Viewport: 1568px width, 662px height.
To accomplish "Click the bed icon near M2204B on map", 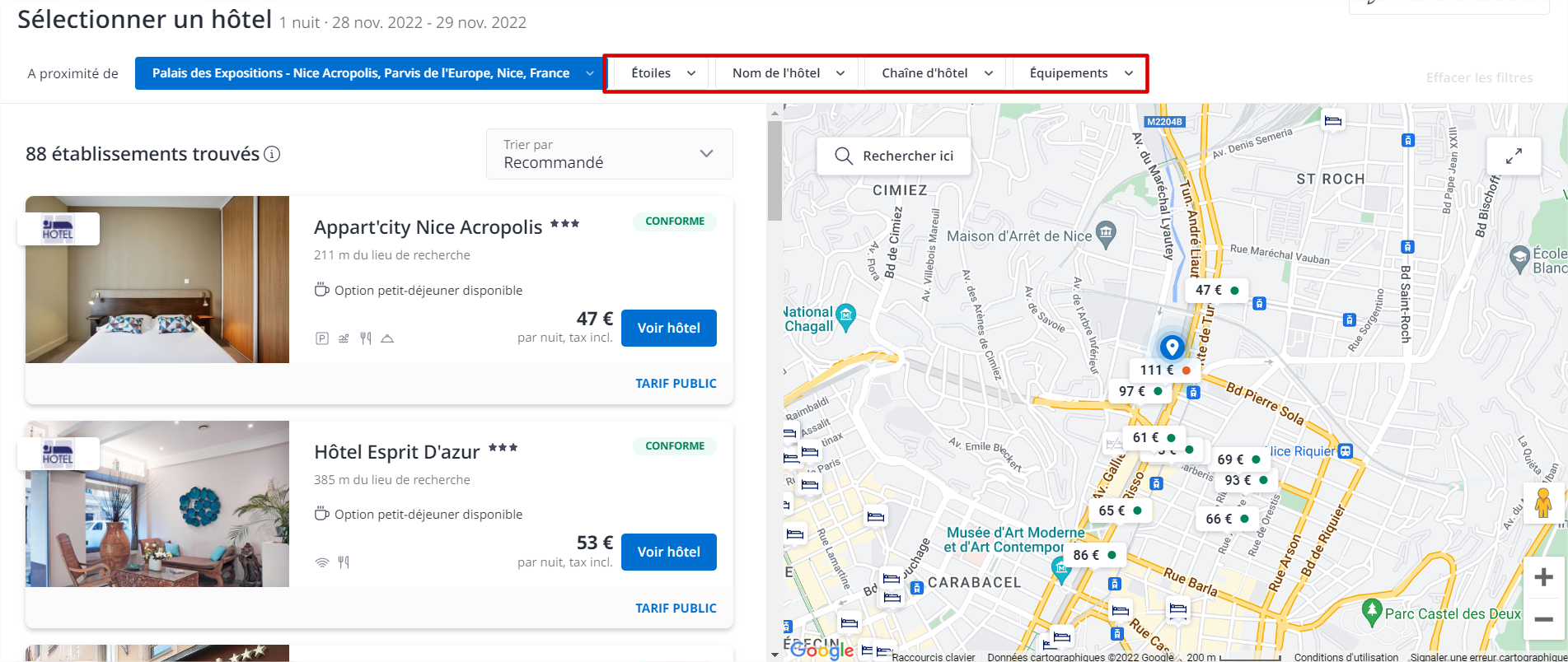I will coord(1332,121).
